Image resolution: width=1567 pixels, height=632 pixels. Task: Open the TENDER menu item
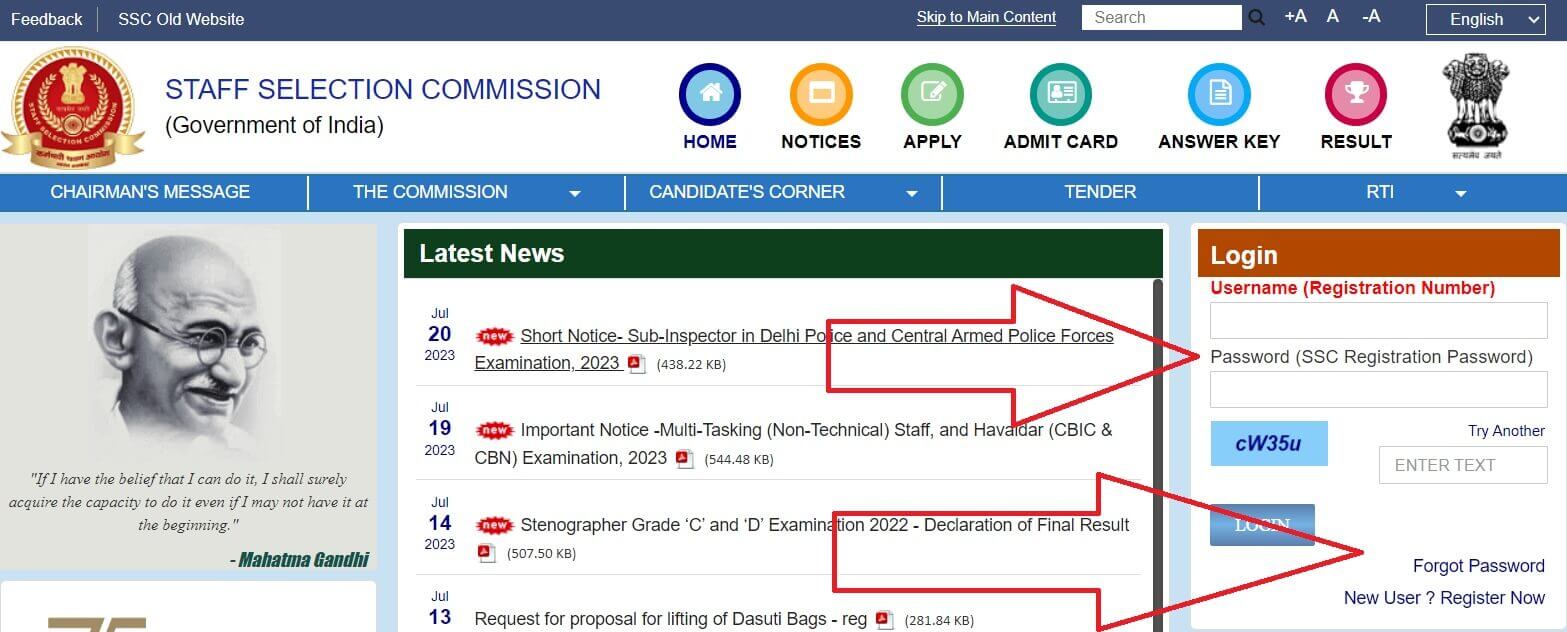1100,192
